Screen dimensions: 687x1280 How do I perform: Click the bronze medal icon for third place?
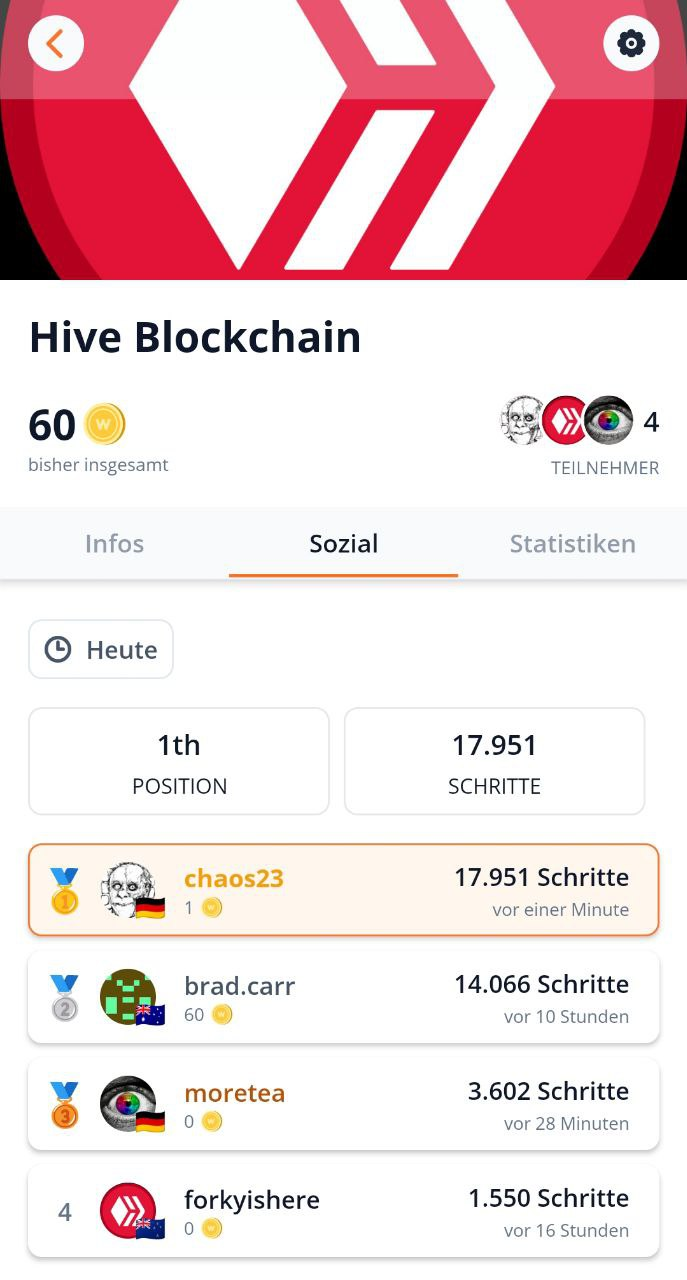coord(64,1104)
